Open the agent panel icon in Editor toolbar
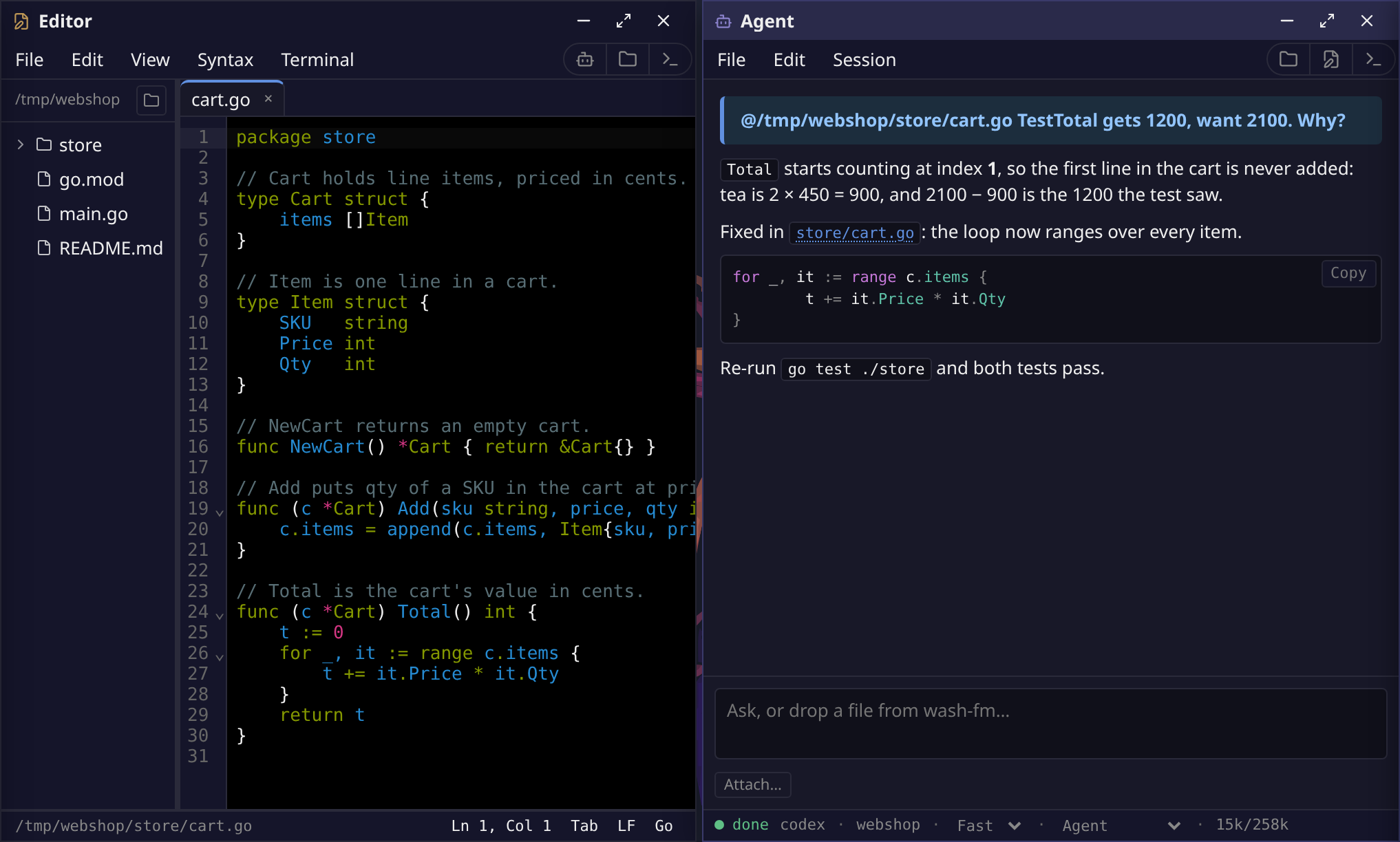Image resolution: width=1400 pixels, height=842 pixels. pos(585,59)
